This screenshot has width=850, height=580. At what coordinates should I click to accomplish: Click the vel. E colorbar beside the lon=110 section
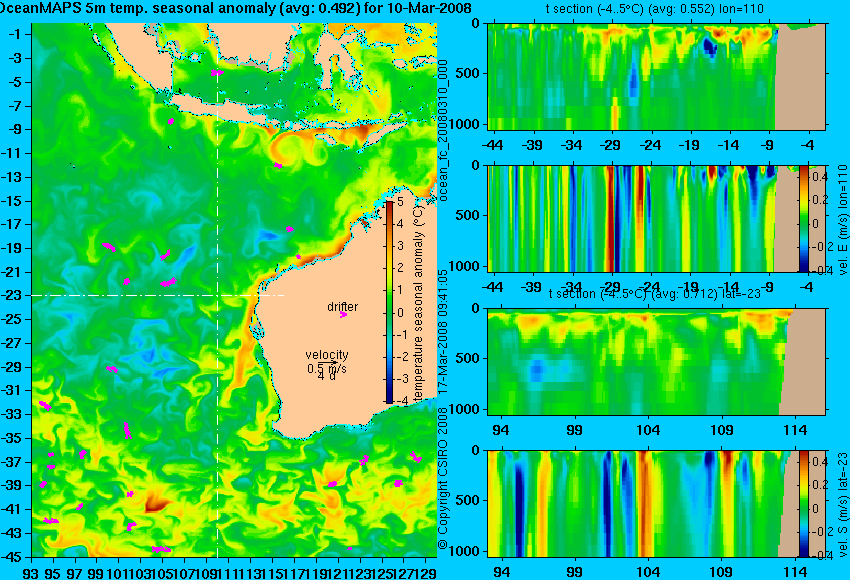pyautogui.click(x=803, y=218)
